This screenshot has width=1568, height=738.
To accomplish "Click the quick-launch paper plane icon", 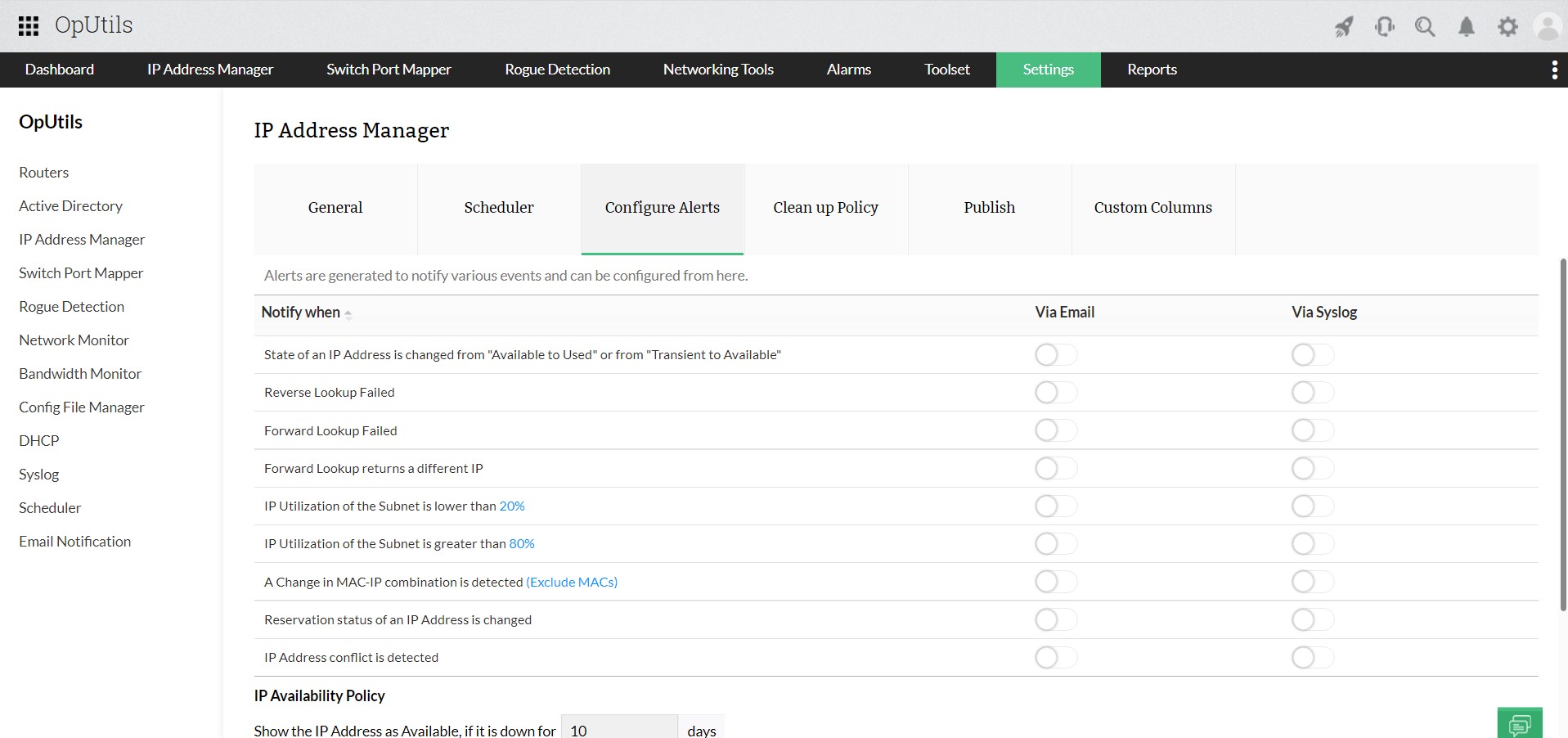I will click(x=1343, y=26).
